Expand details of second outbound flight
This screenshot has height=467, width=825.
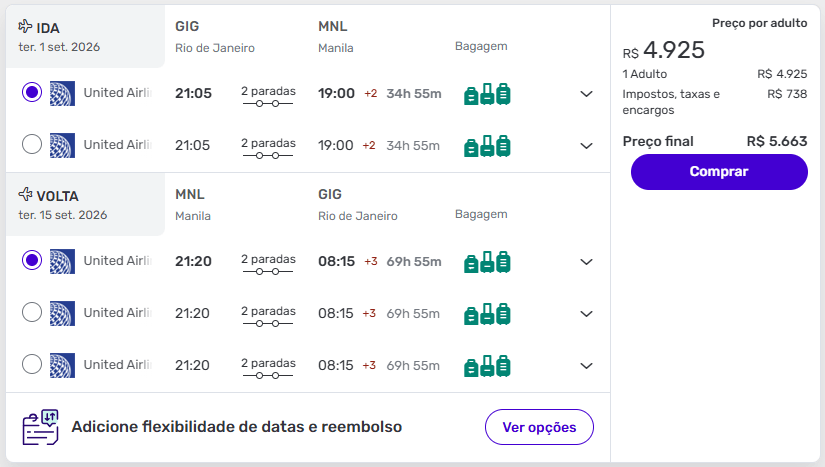(x=587, y=146)
